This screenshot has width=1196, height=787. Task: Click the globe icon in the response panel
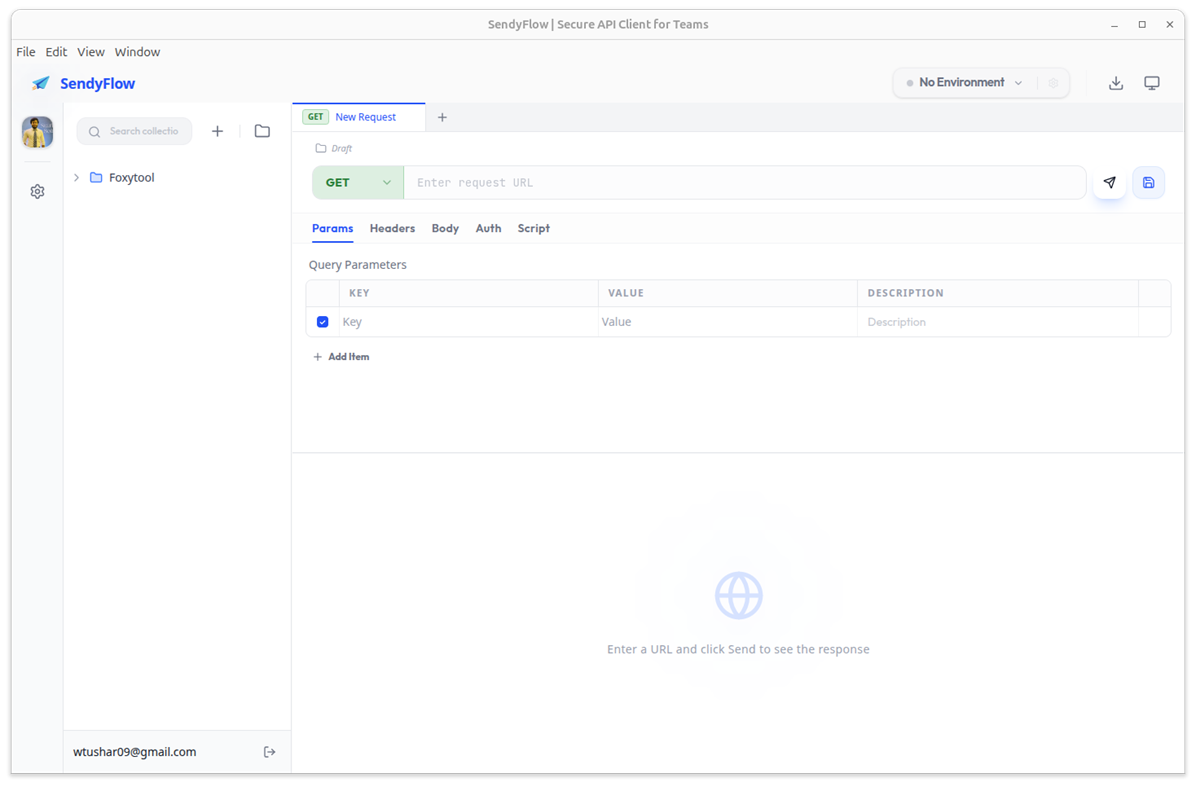738,595
